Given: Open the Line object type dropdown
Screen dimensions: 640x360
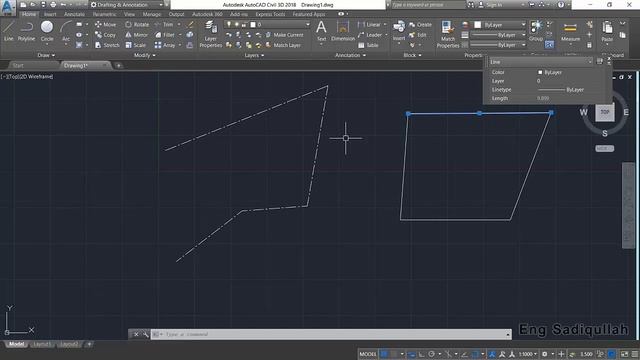Looking at the screenshot, I should 541,62.
